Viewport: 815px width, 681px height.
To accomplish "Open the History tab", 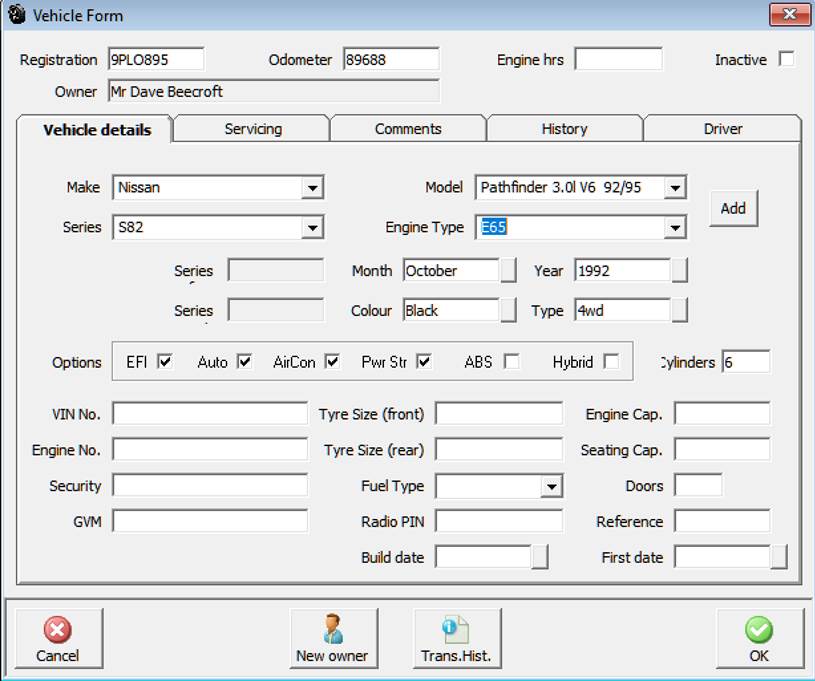I will [564, 129].
